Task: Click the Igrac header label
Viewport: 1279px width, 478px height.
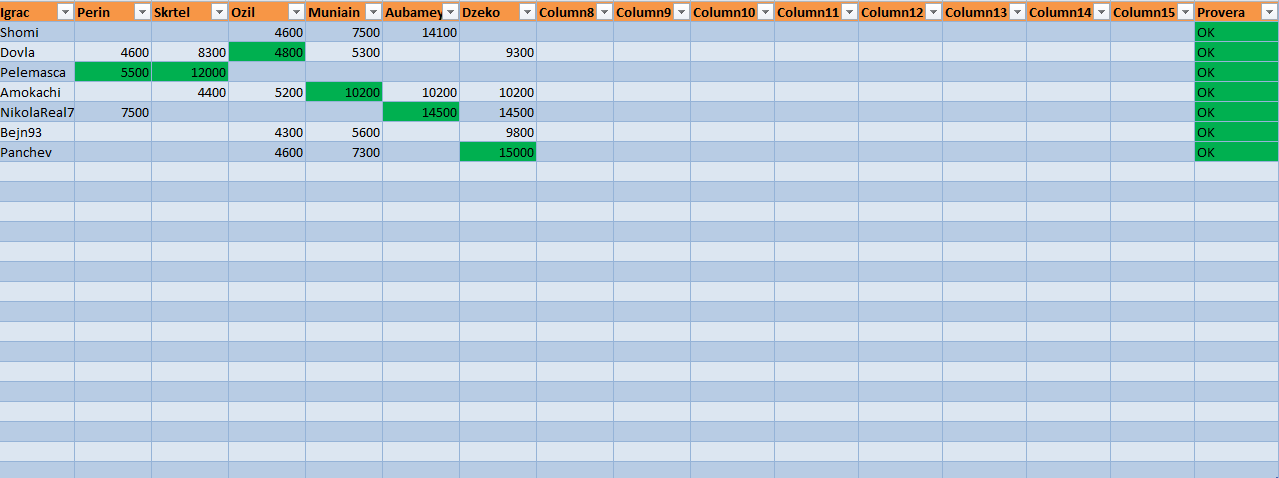Action: pyautogui.click(x=16, y=12)
